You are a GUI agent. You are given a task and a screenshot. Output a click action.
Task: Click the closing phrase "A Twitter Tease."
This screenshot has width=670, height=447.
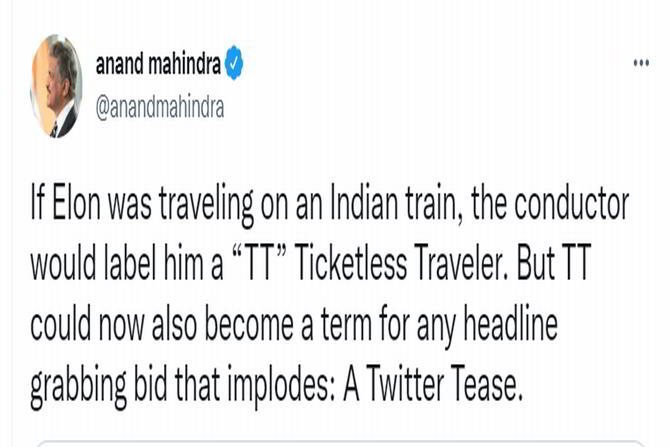pos(433,383)
